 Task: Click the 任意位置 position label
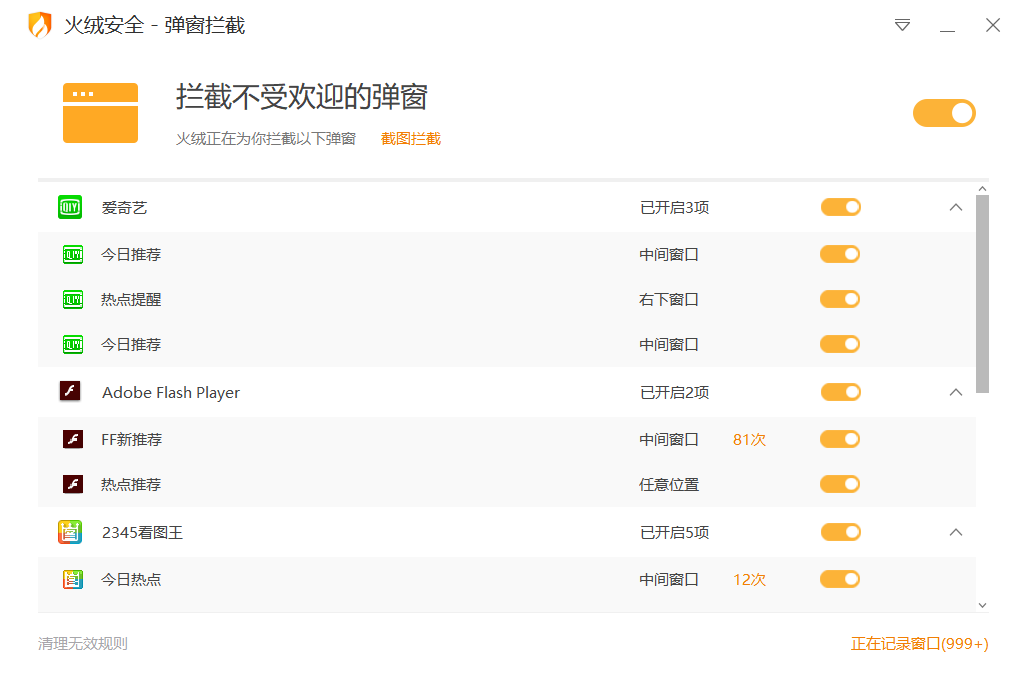(x=669, y=484)
